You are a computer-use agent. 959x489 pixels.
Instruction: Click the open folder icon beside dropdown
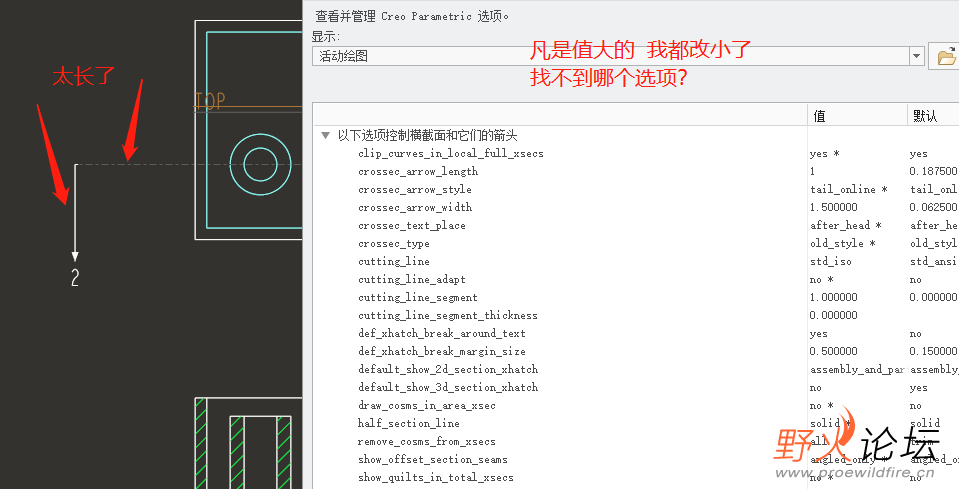coord(946,56)
